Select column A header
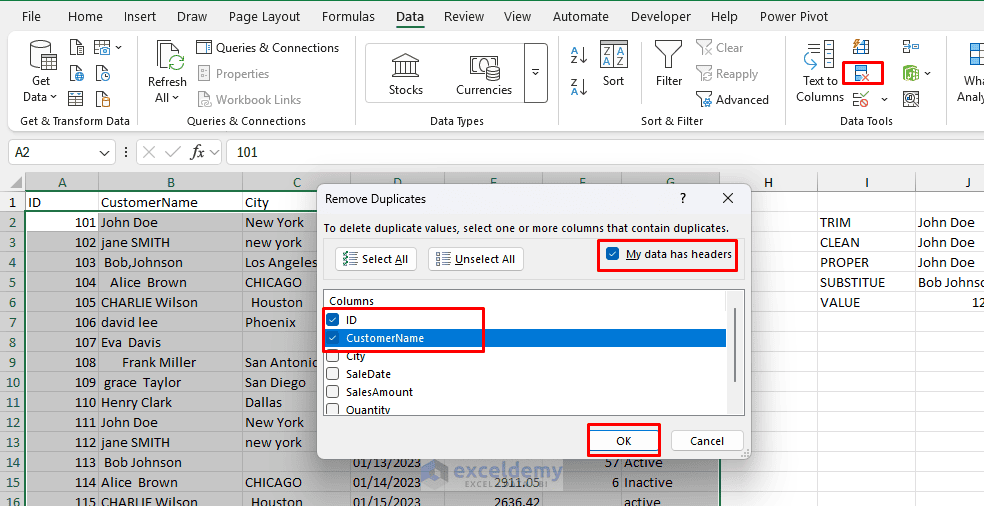This screenshot has height=506, width=984. coord(62,183)
